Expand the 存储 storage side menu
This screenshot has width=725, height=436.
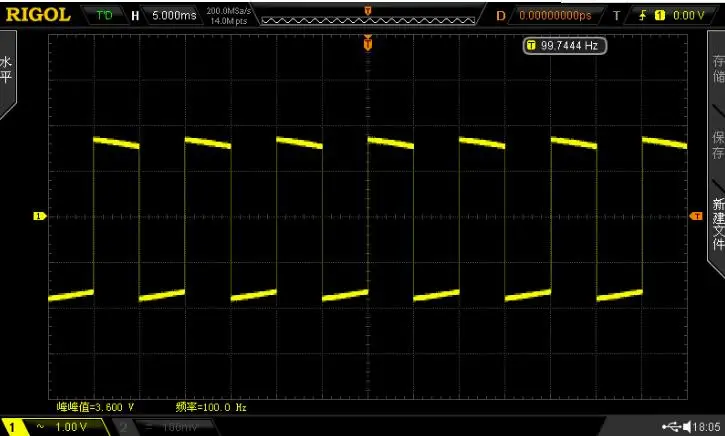[x=718, y=68]
